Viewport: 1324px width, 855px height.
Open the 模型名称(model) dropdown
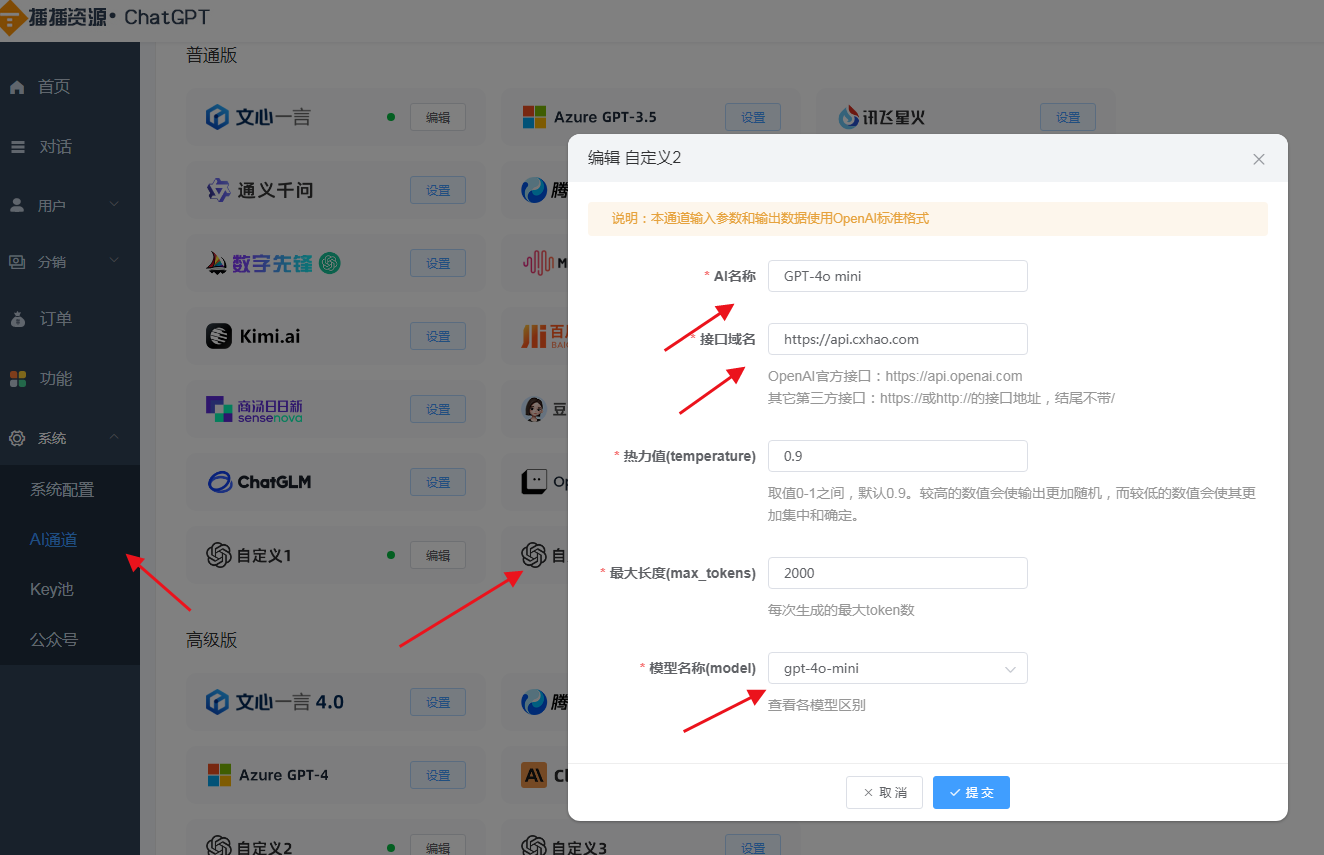[898, 668]
